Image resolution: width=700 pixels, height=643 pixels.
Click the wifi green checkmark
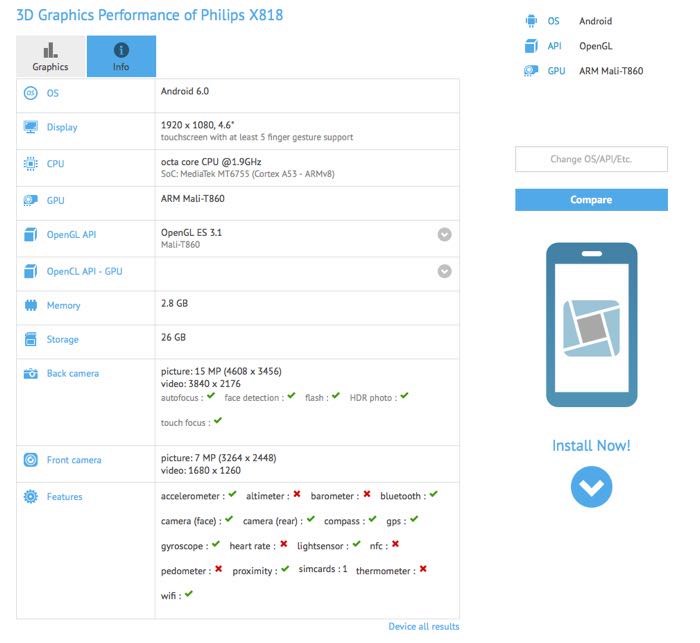pos(189,594)
